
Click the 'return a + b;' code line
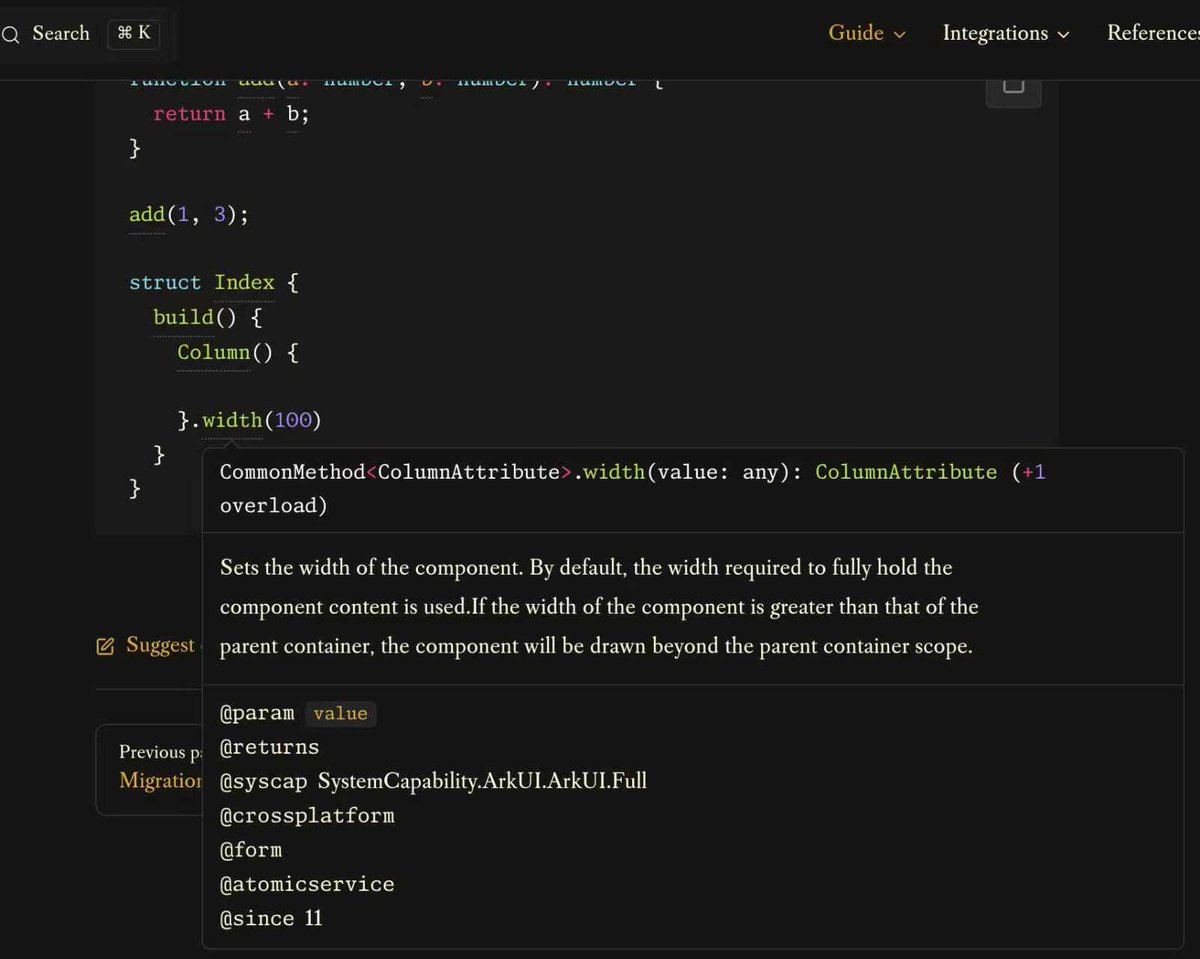pyautogui.click(x=232, y=114)
